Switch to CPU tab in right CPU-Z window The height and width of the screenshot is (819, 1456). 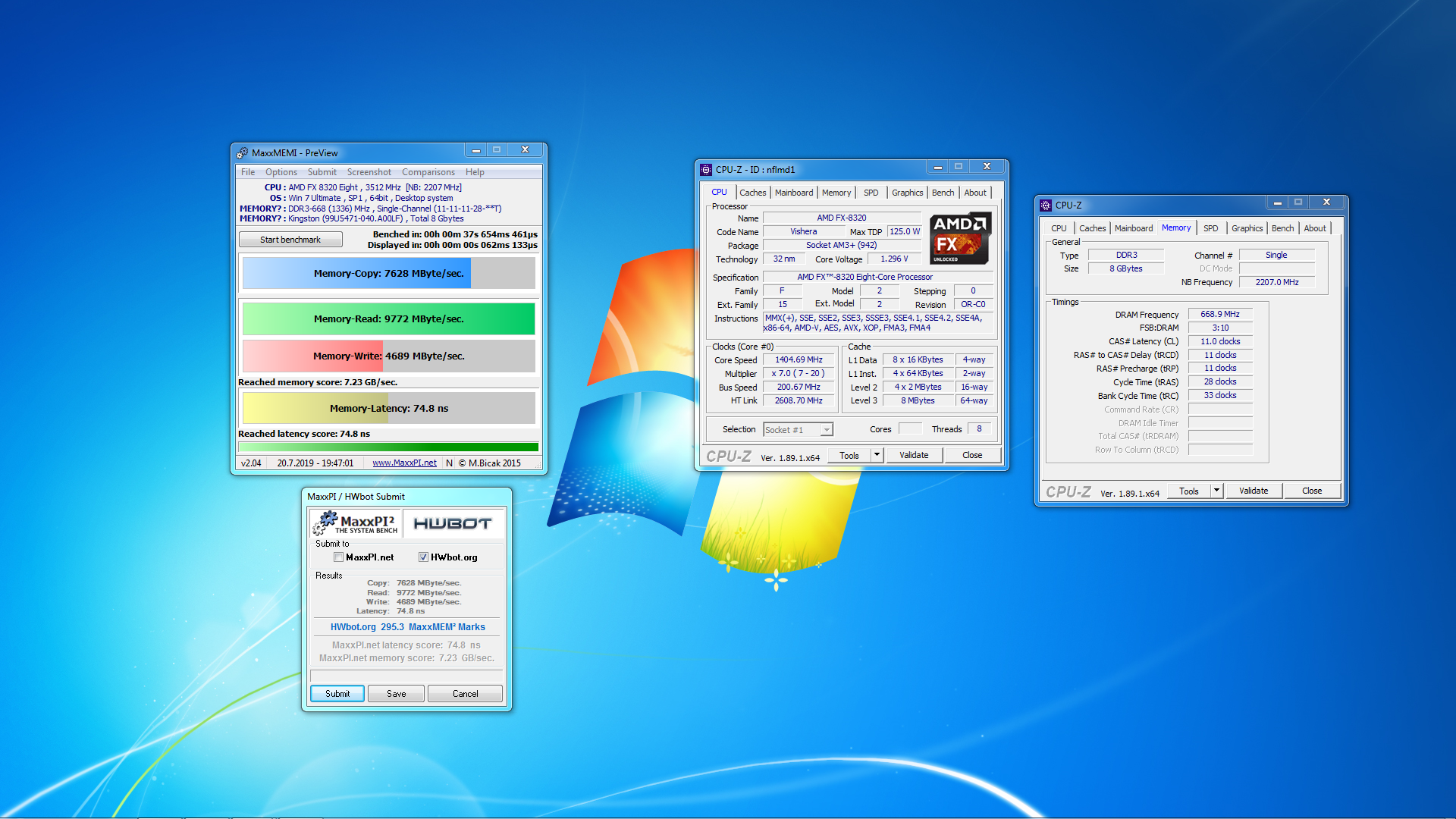coord(1059,228)
